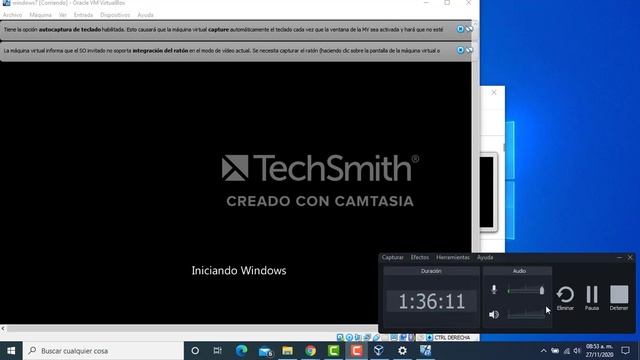Image resolution: width=640 pixels, height=360 pixels.
Task: Open the clock showing 27/11/2020
Action: pos(599,351)
